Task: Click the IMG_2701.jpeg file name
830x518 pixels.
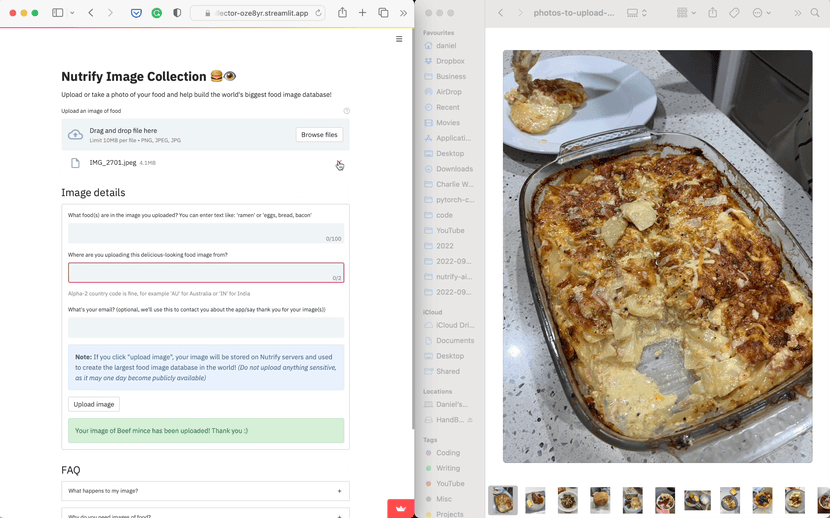Action: pos(113,163)
